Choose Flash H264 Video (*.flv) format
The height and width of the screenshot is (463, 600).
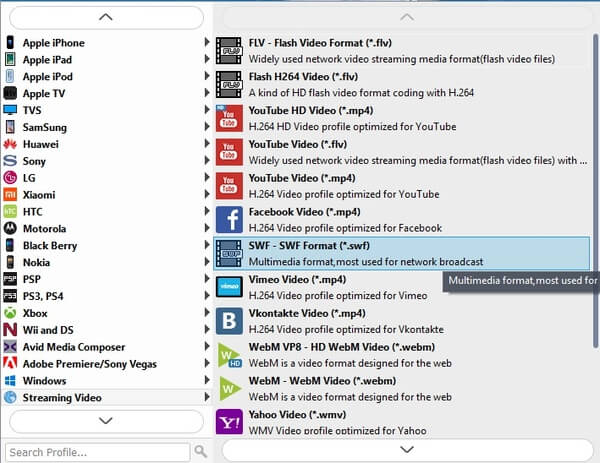(402, 84)
